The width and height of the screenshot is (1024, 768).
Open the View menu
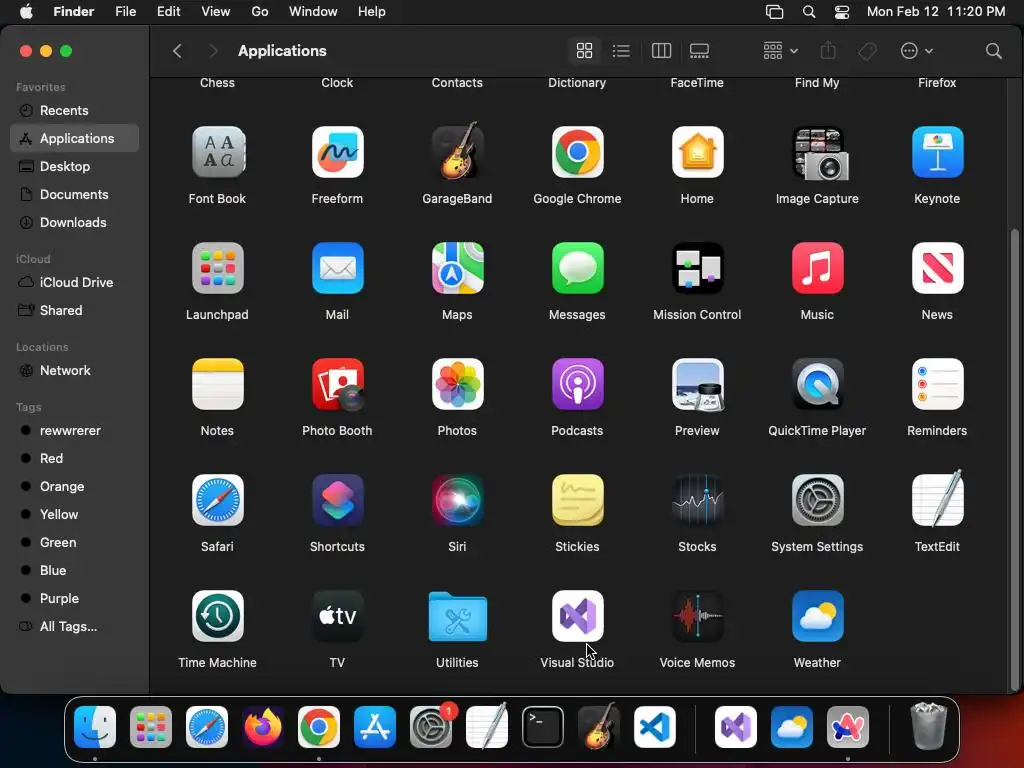pyautogui.click(x=216, y=12)
